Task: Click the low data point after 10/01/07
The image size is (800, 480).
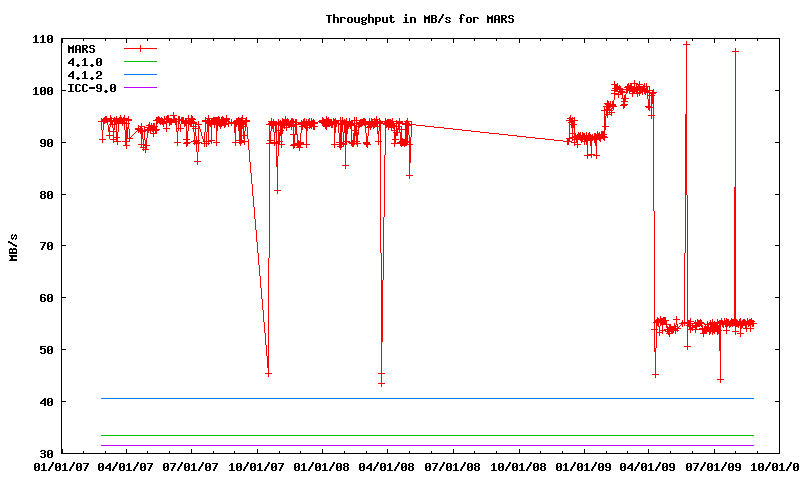Action: click(268, 373)
